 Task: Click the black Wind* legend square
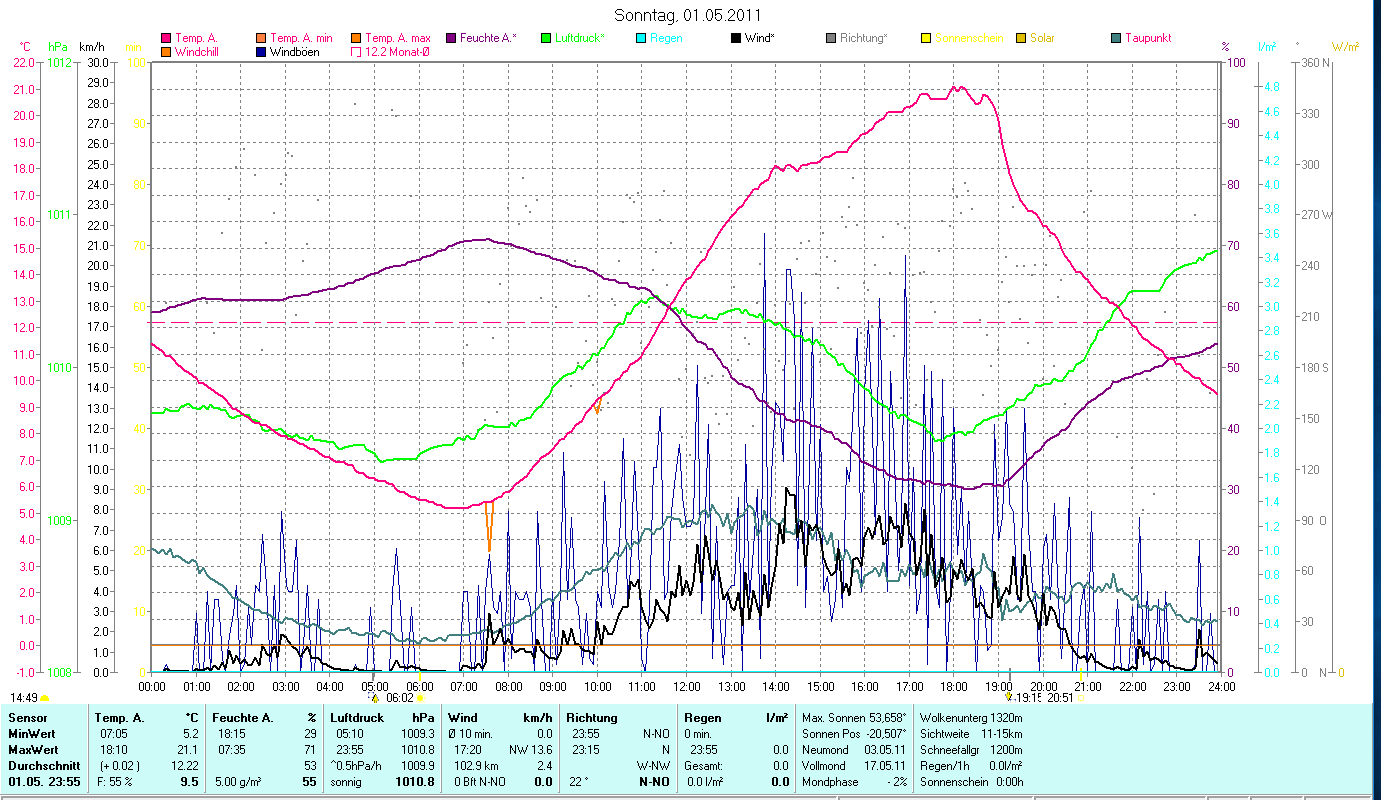pos(736,38)
